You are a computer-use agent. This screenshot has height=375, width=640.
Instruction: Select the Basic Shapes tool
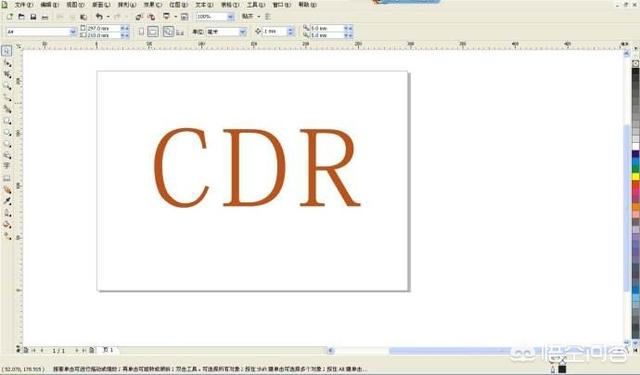point(7,155)
